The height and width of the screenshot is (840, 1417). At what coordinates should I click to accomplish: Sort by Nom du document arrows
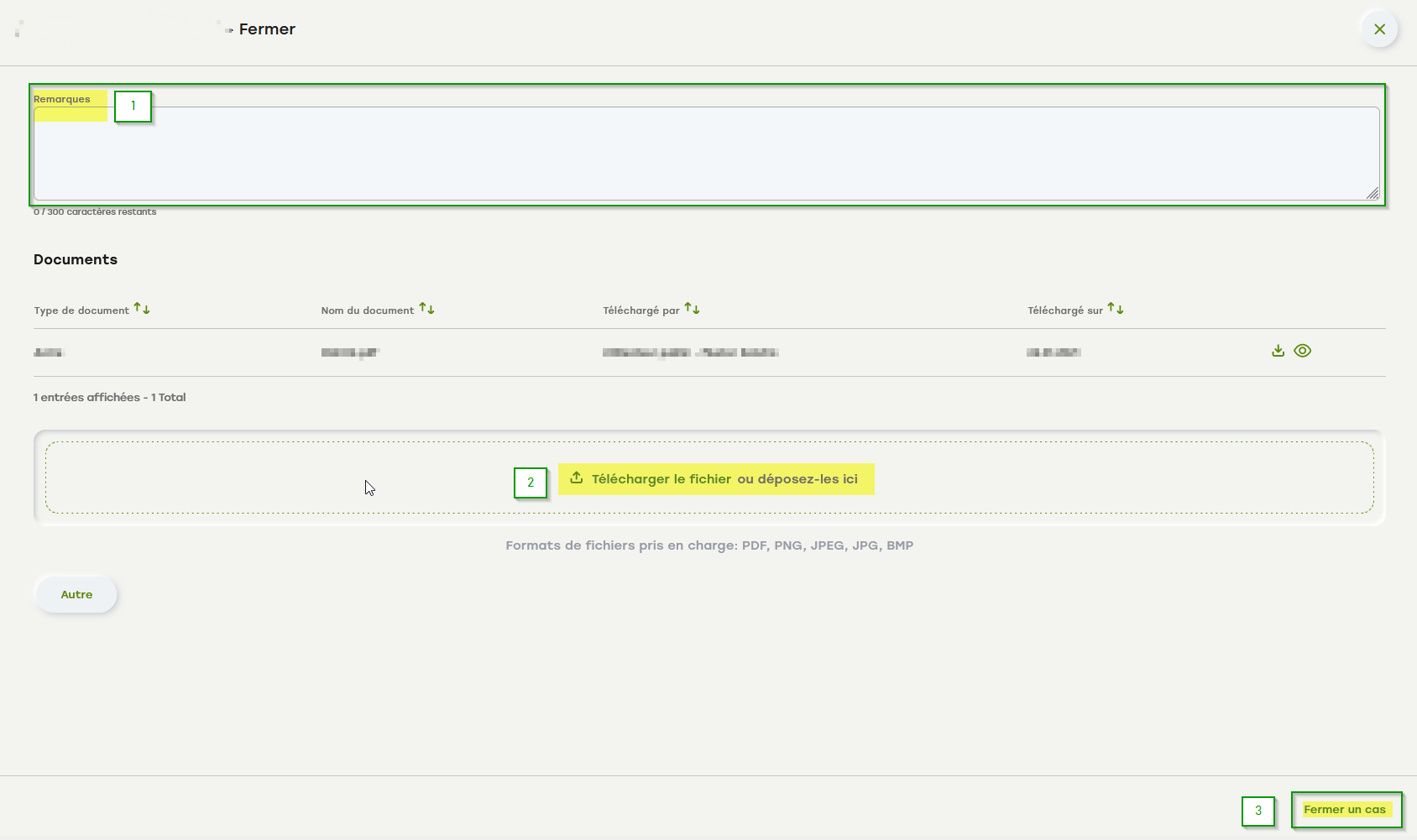tap(426, 309)
